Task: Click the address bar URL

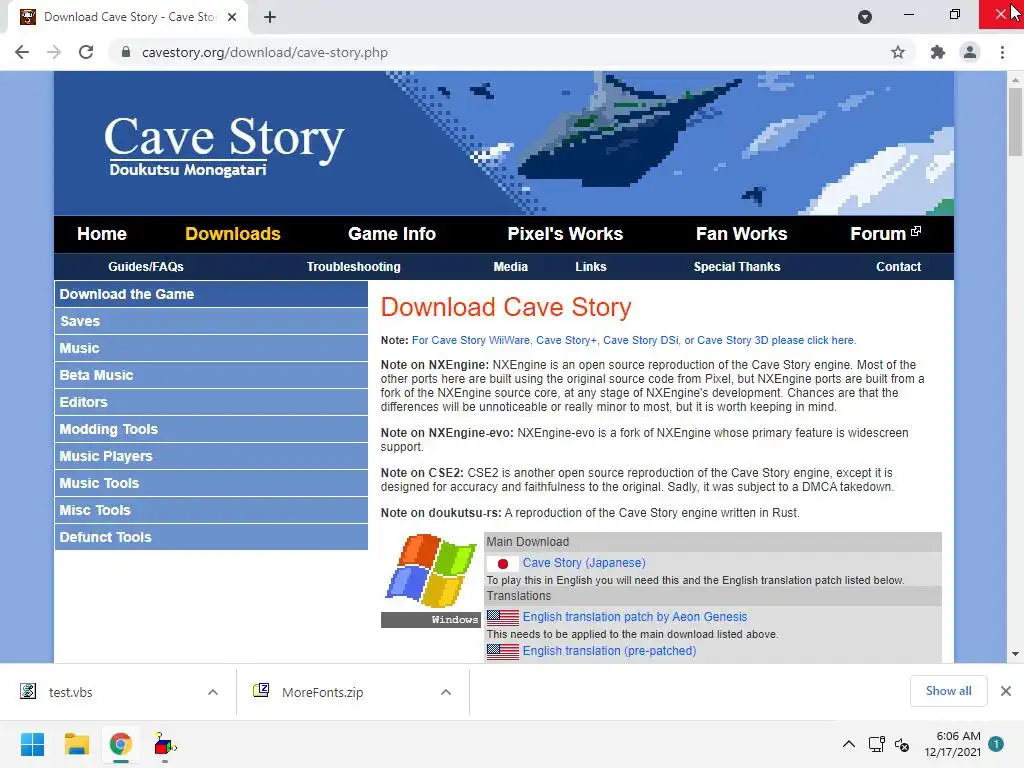Action: click(264, 52)
